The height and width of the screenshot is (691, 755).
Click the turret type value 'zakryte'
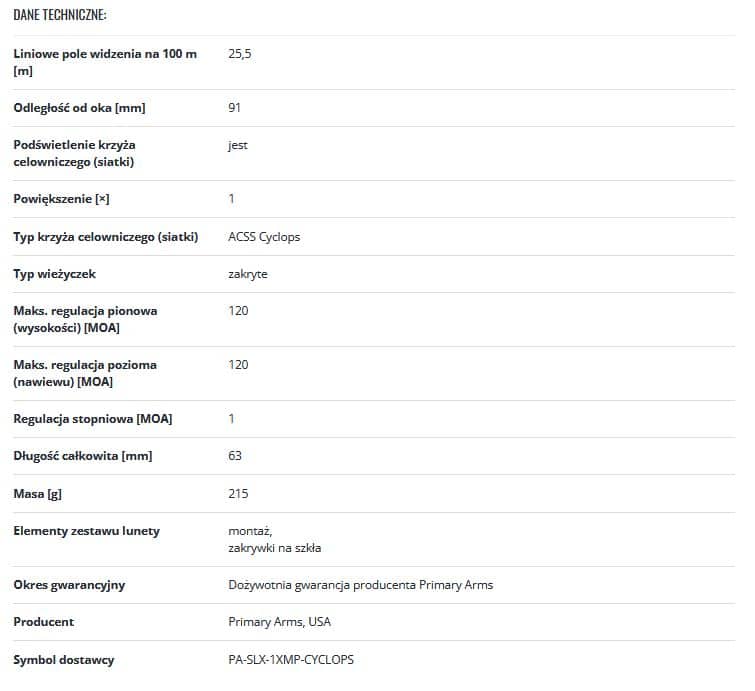[248, 274]
